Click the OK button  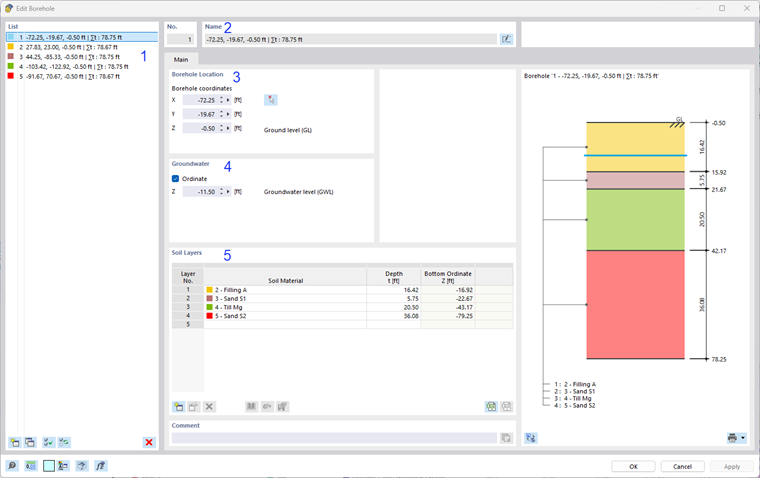633,466
